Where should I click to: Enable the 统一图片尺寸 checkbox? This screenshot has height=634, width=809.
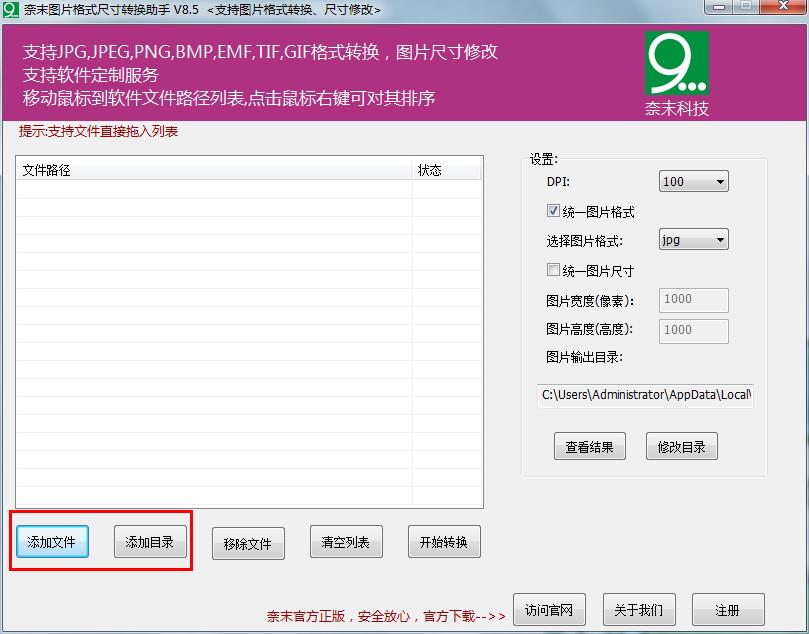(553, 270)
